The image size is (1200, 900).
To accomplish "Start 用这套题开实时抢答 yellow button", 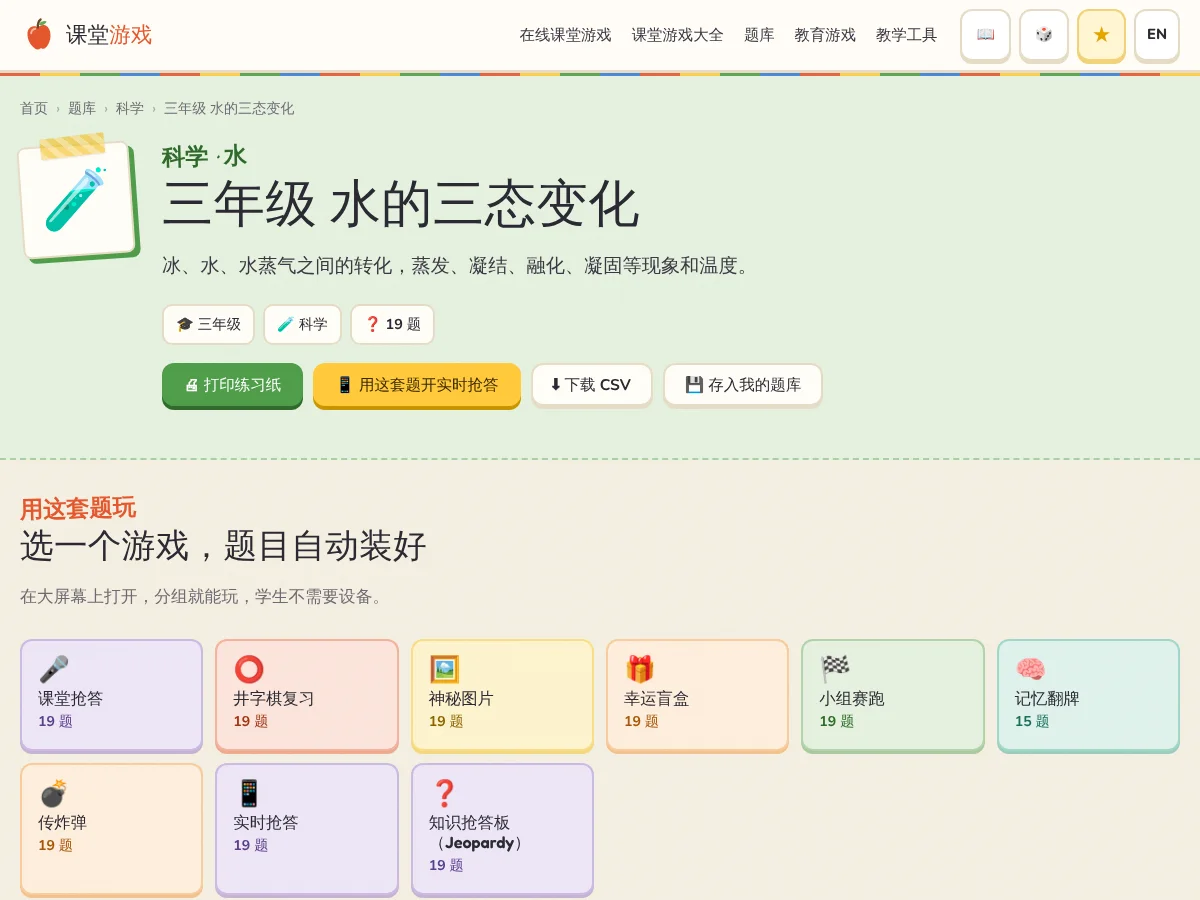I will click(x=417, y=385).
